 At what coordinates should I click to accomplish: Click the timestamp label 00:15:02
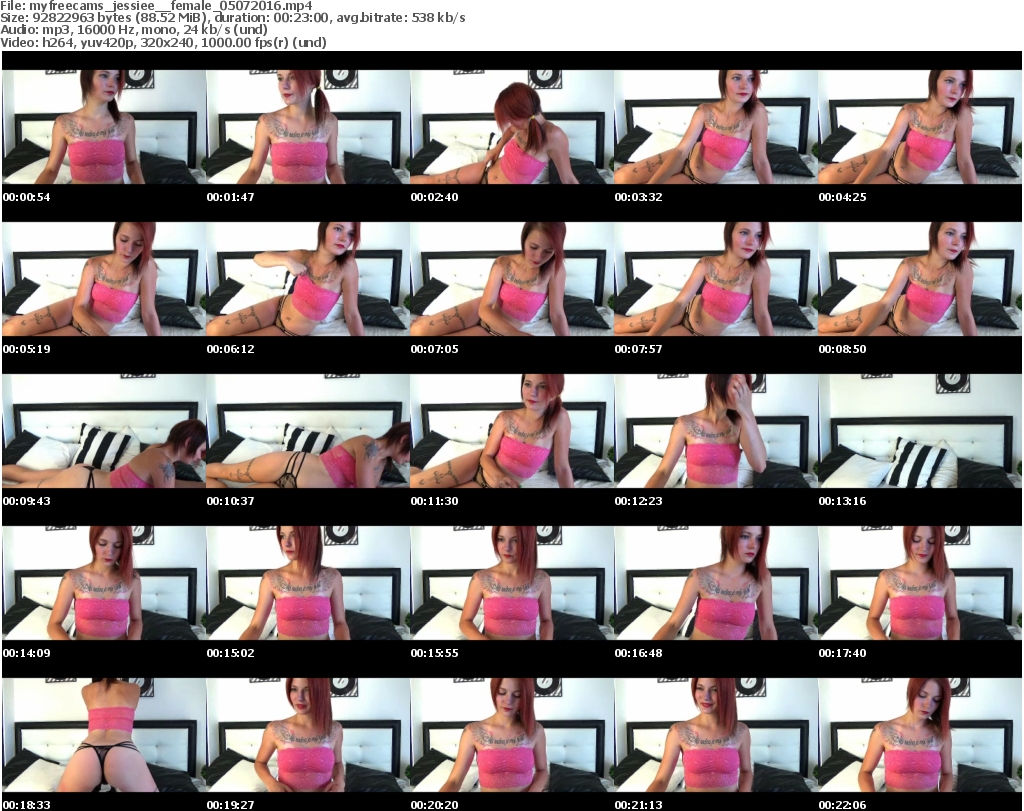tap(231, 653)
